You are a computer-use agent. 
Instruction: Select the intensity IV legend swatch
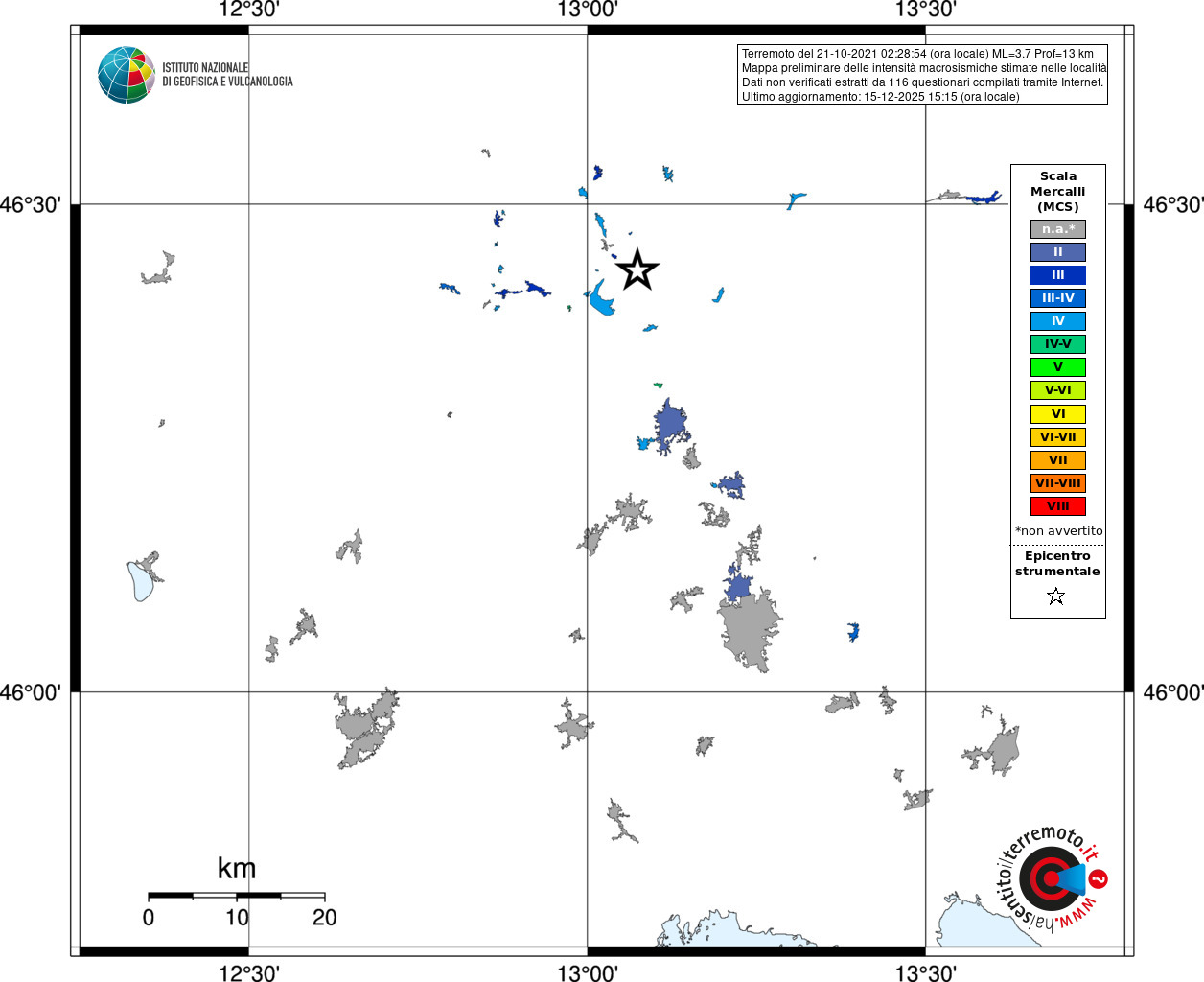1058,321
